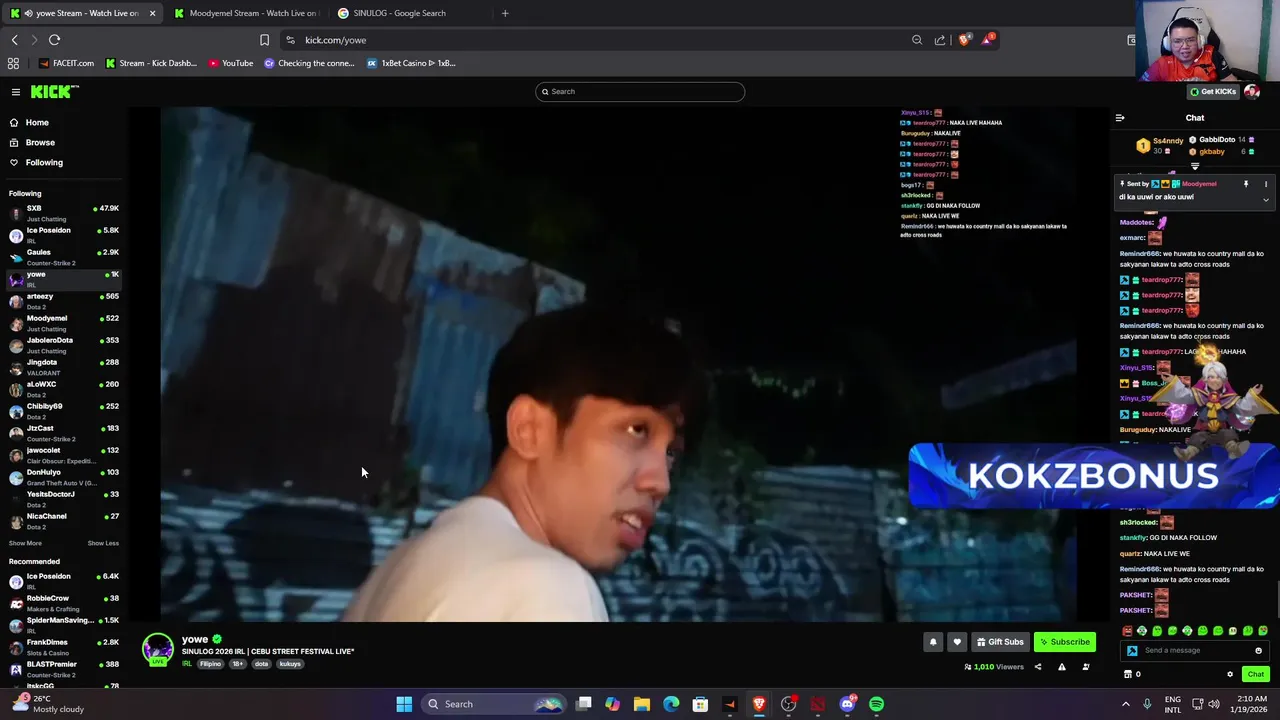Click the yowe streamer avatar below video
The height and width of the screenshot is (720, 1280).
tap(157, 649)
